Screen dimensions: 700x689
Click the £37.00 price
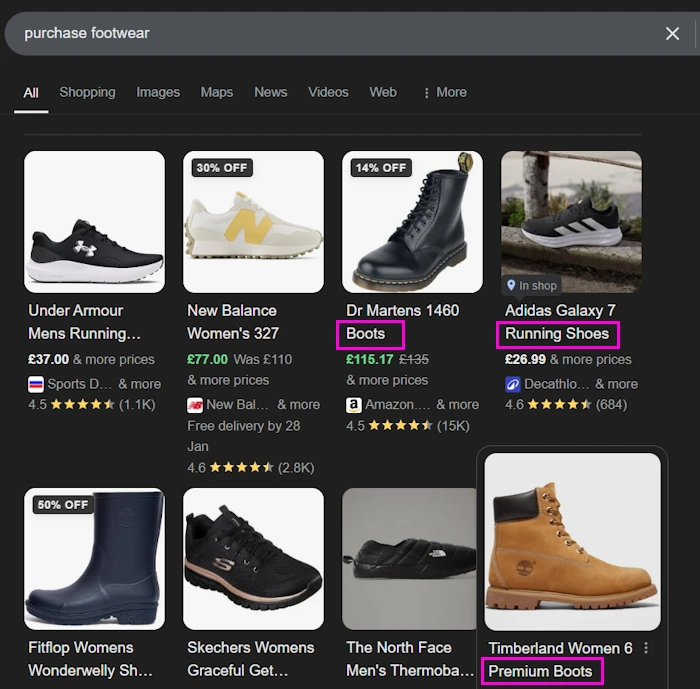click(48, 359)
